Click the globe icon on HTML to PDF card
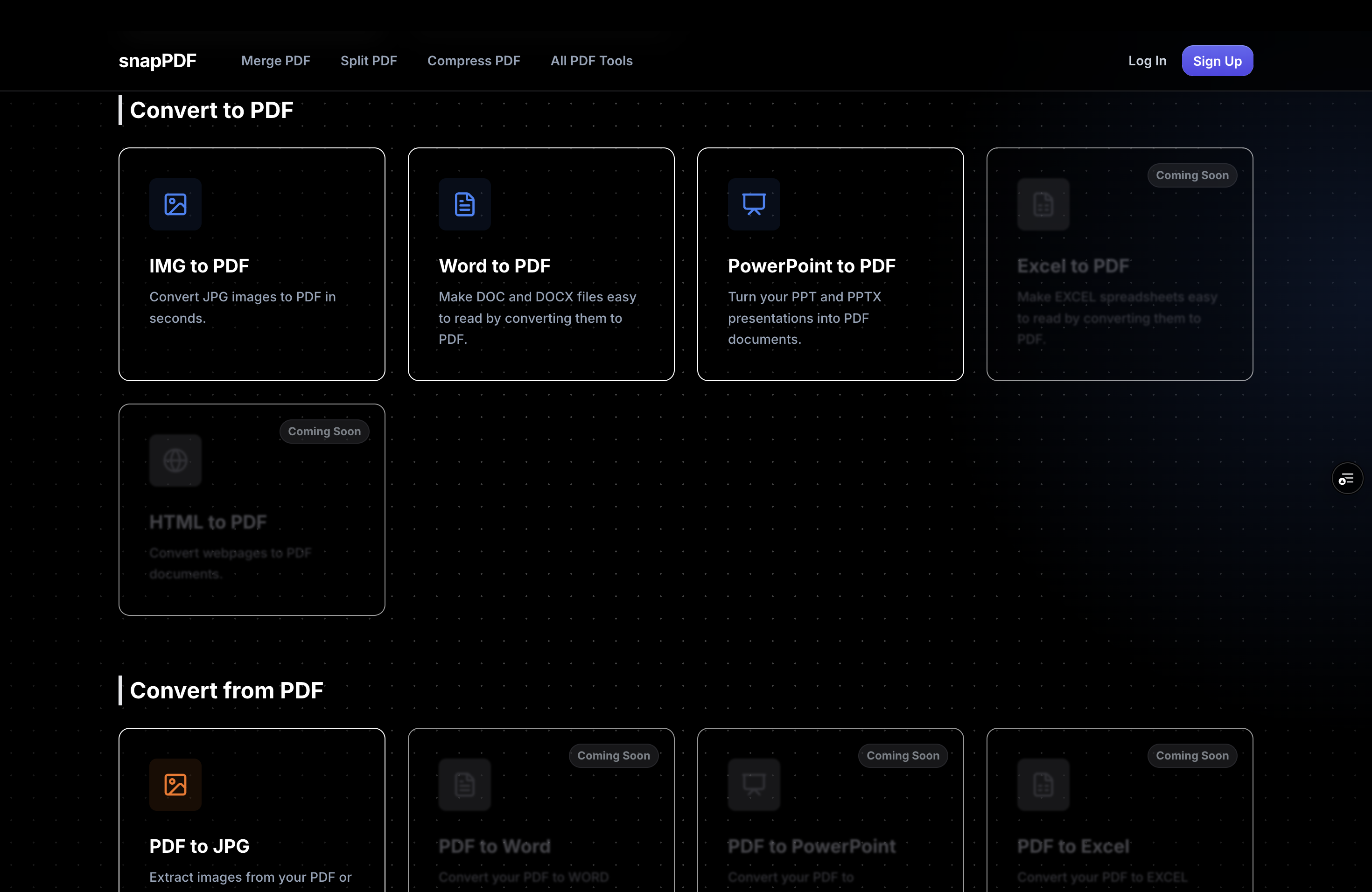Image resolution: width=1372 pixels, height=892 pixels. tap(175, 460)
